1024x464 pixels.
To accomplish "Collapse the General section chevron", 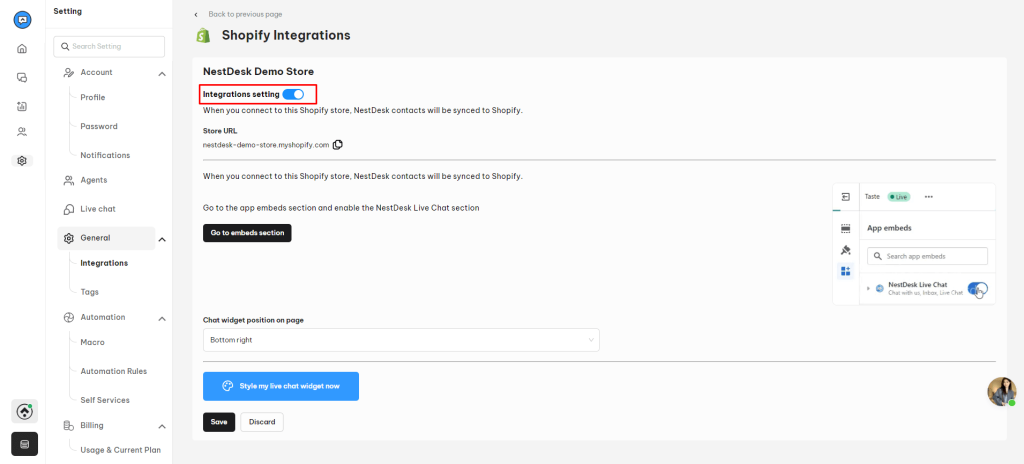I will [x=162, y=240].
